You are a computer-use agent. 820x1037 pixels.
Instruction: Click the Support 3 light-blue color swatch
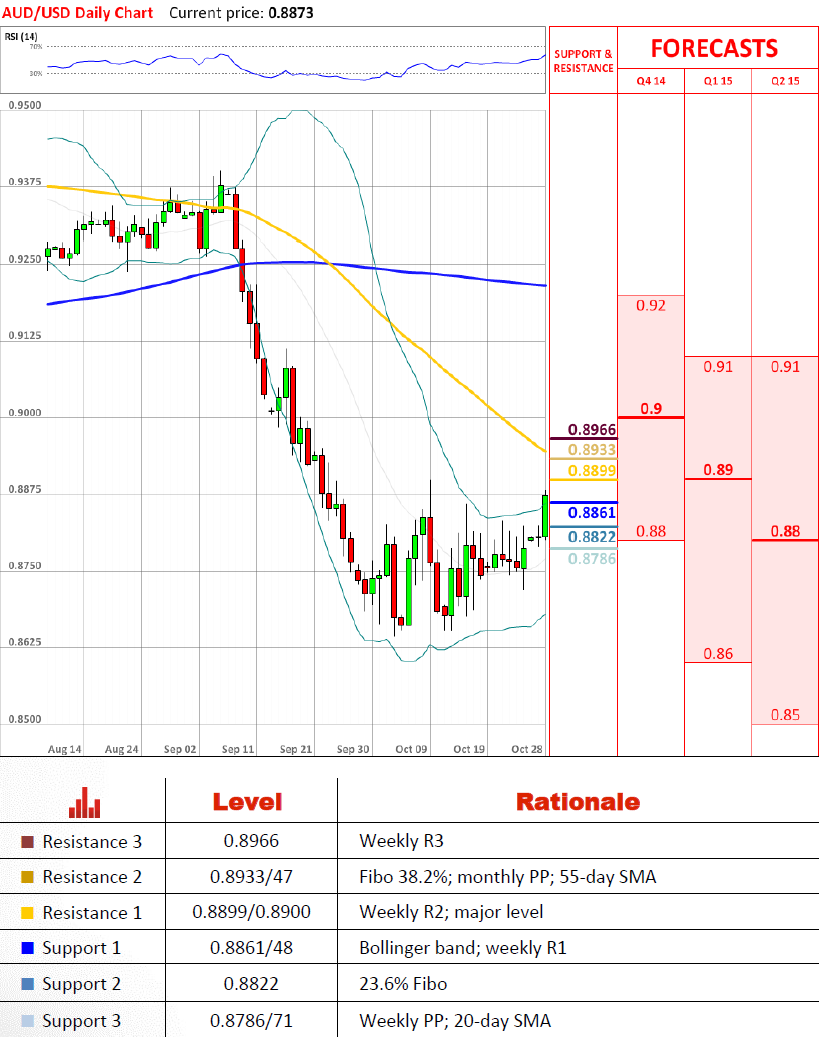(27, 1020)
